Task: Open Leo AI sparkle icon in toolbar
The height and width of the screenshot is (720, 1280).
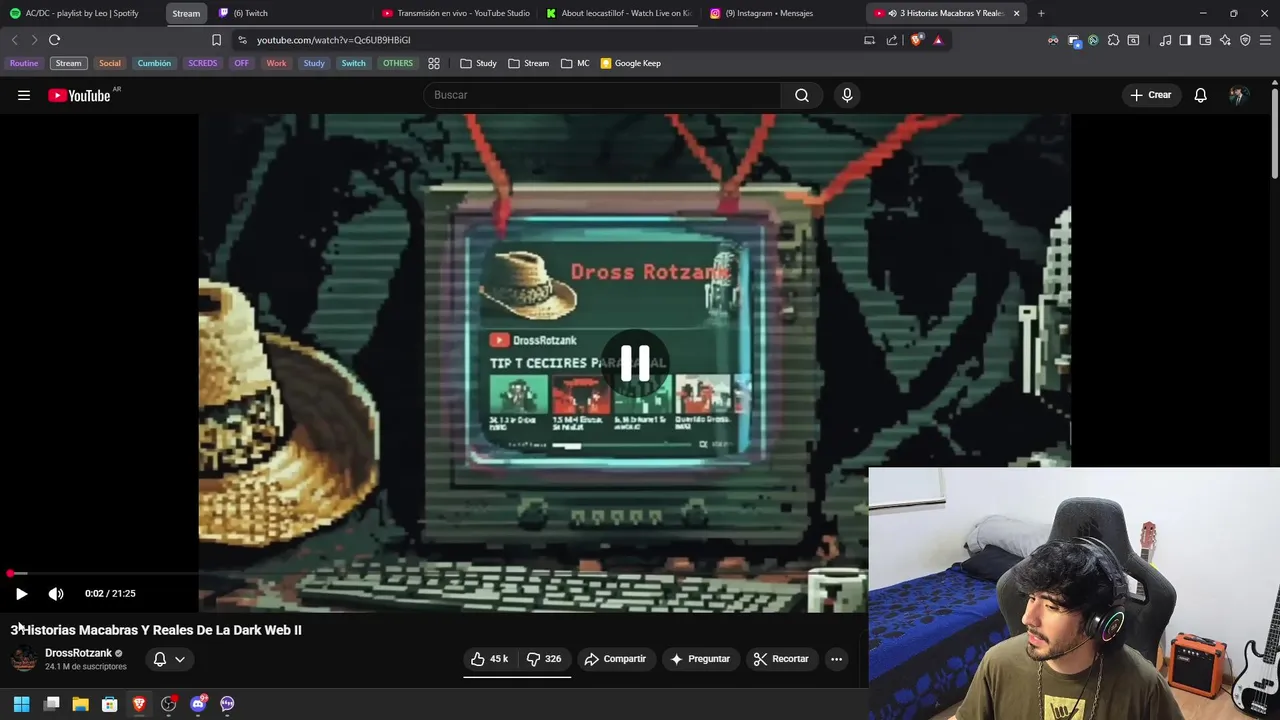Action: point(1225,40)
